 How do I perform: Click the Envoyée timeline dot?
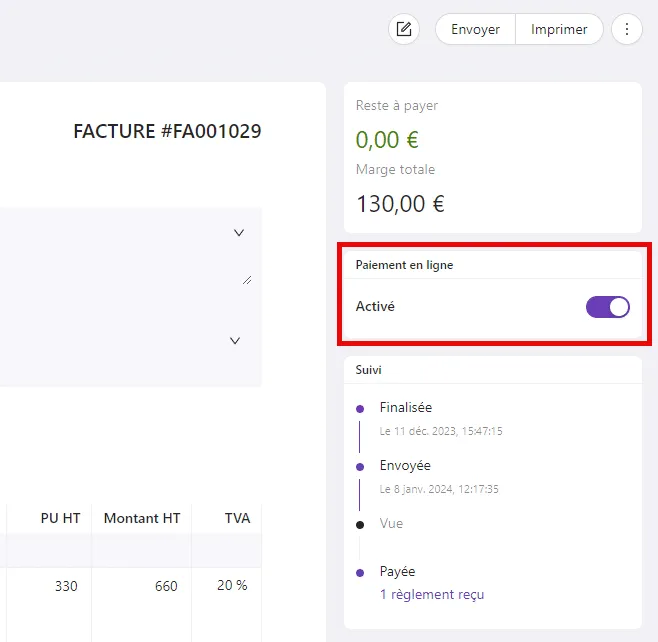pos(360,467)
